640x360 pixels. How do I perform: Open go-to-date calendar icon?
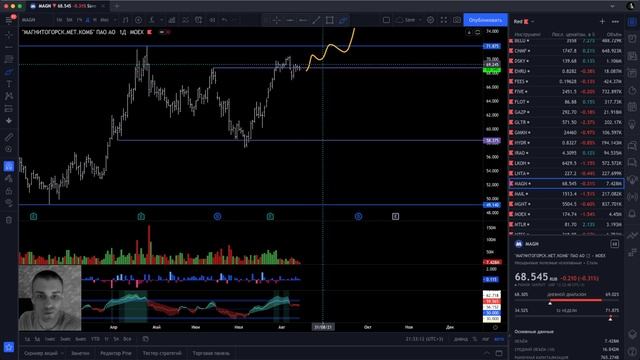(x=145, y=339)
